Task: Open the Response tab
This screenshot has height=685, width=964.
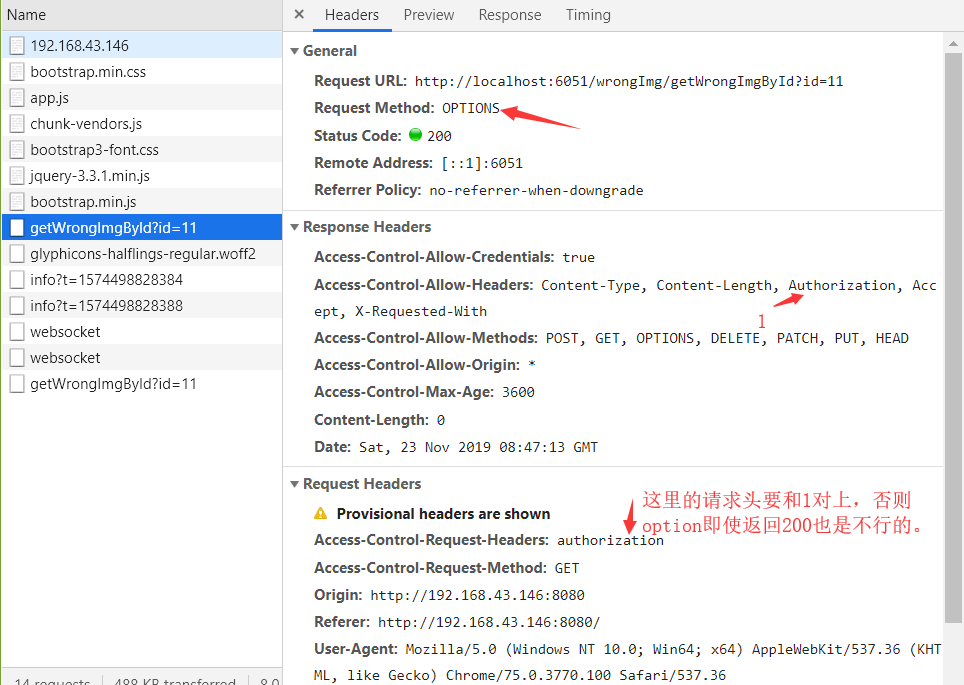Action: [x=509, y=15]
